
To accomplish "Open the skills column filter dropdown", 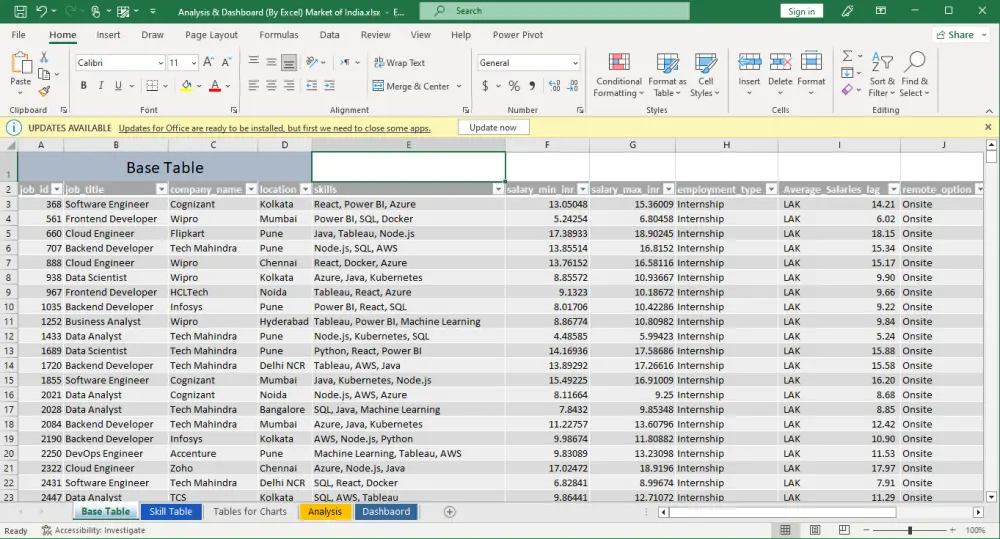I will point(499,189).
